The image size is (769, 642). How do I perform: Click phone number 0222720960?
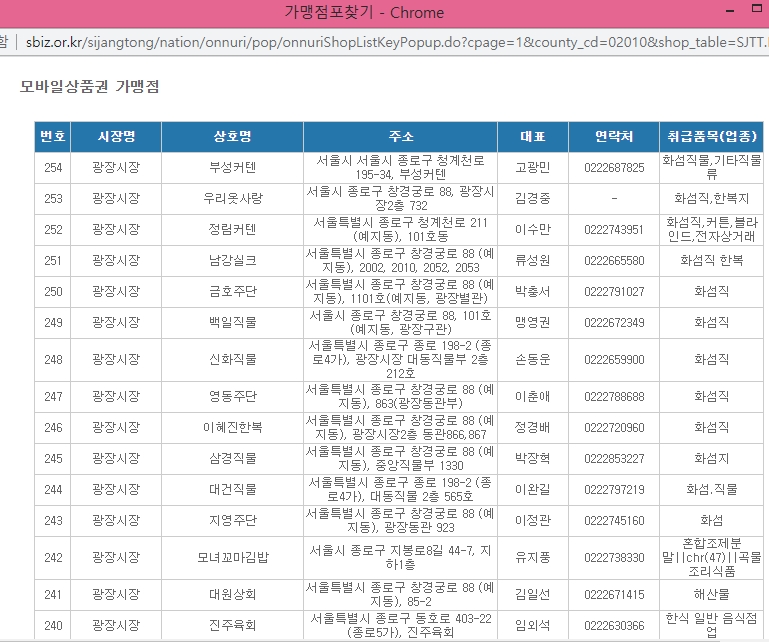coord(614,428)
